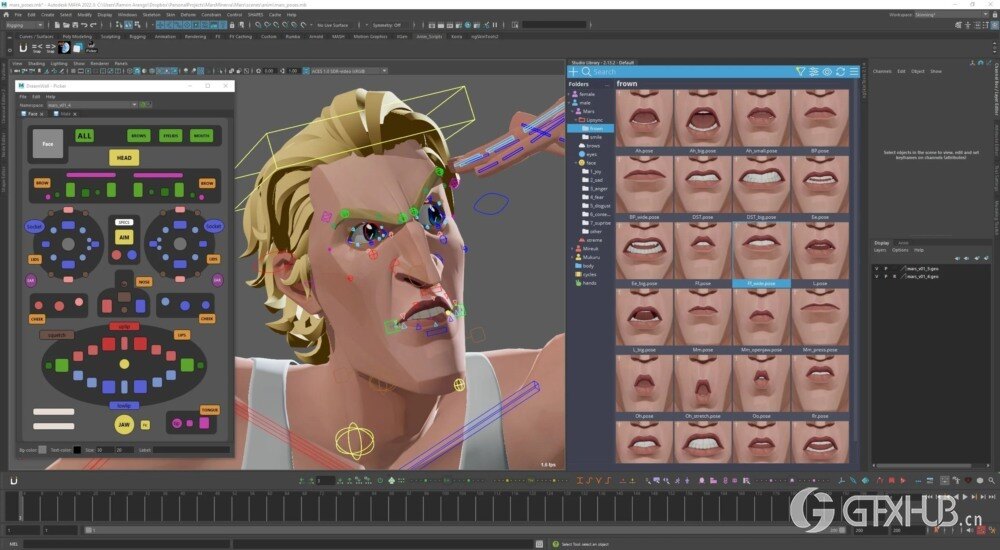The height and width of the screenshot is (550, 1000).
Task: Toggle visibility V of second mars layer
Action: 877,277
